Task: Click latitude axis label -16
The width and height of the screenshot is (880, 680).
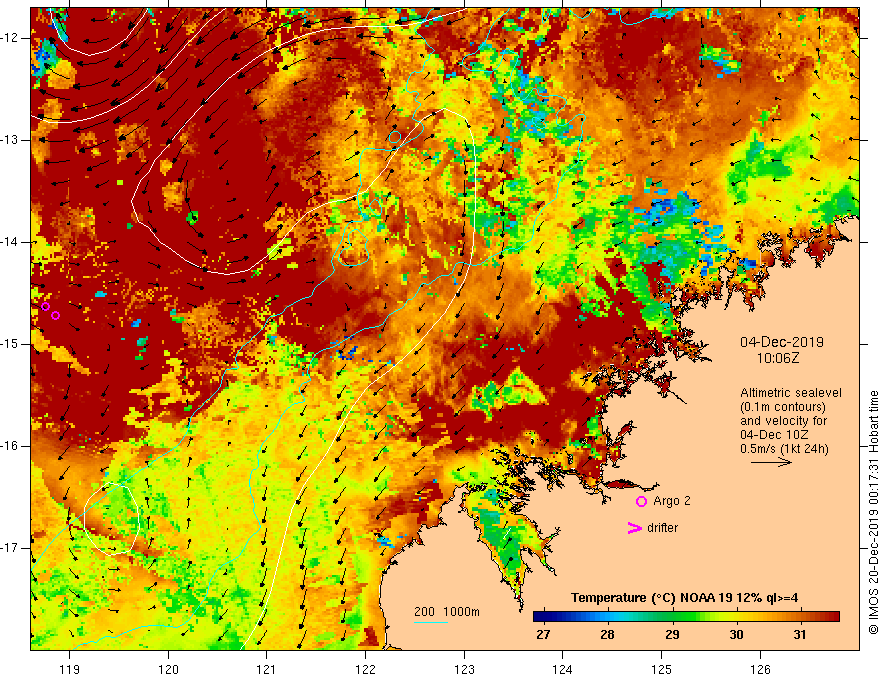Action: click(10, 446)
